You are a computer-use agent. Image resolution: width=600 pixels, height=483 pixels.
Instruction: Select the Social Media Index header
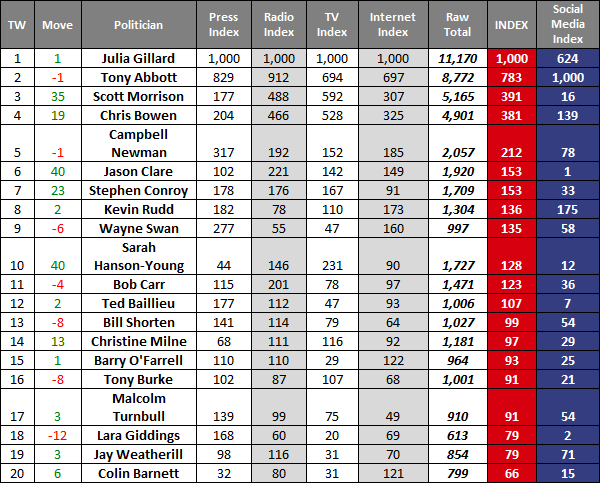click(567, 22)
